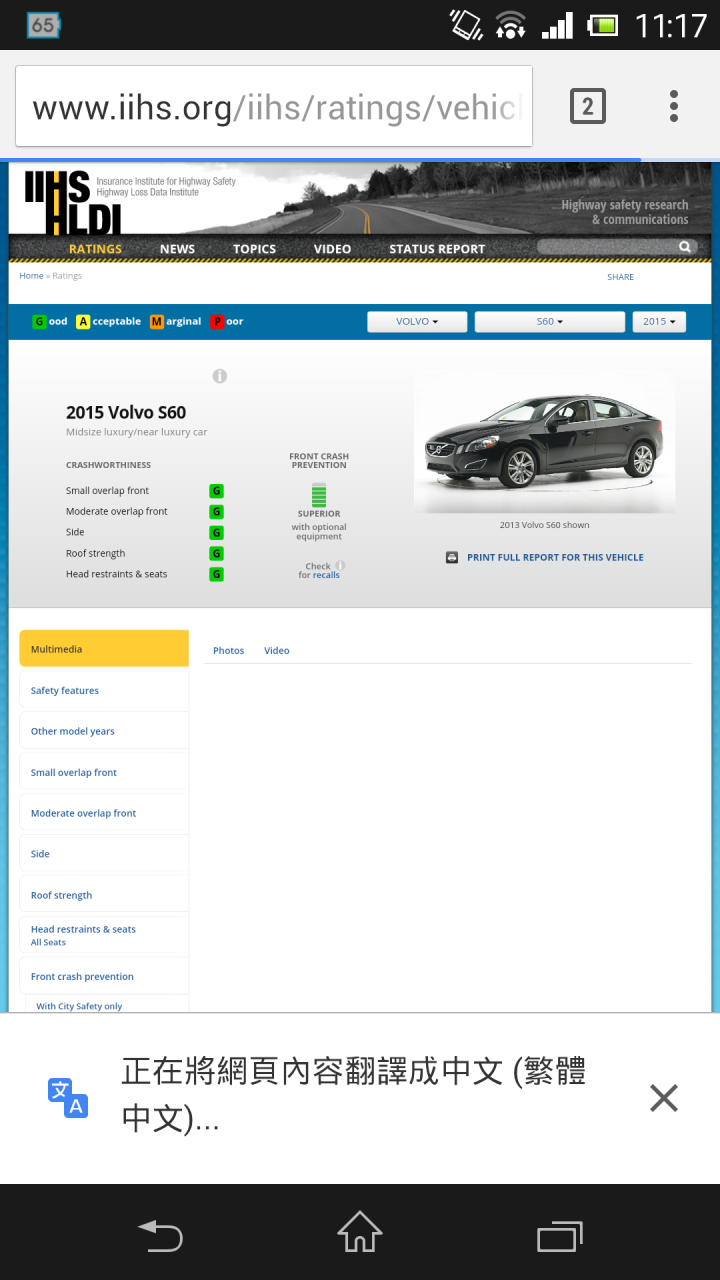Click the info icon beside Check for recalls
The image size is (720, 1280).
340,565
